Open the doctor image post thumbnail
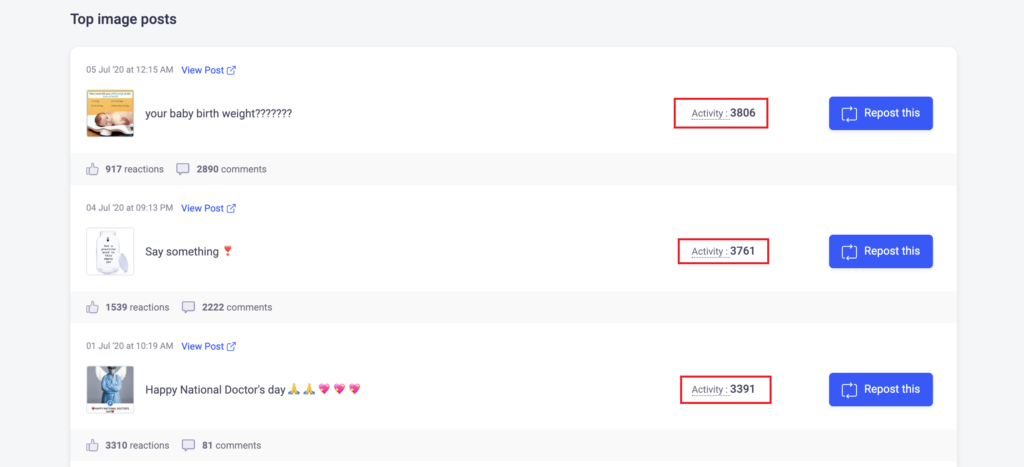The height and width of the screenshot is (467, 1024). [x=110, y=389]
